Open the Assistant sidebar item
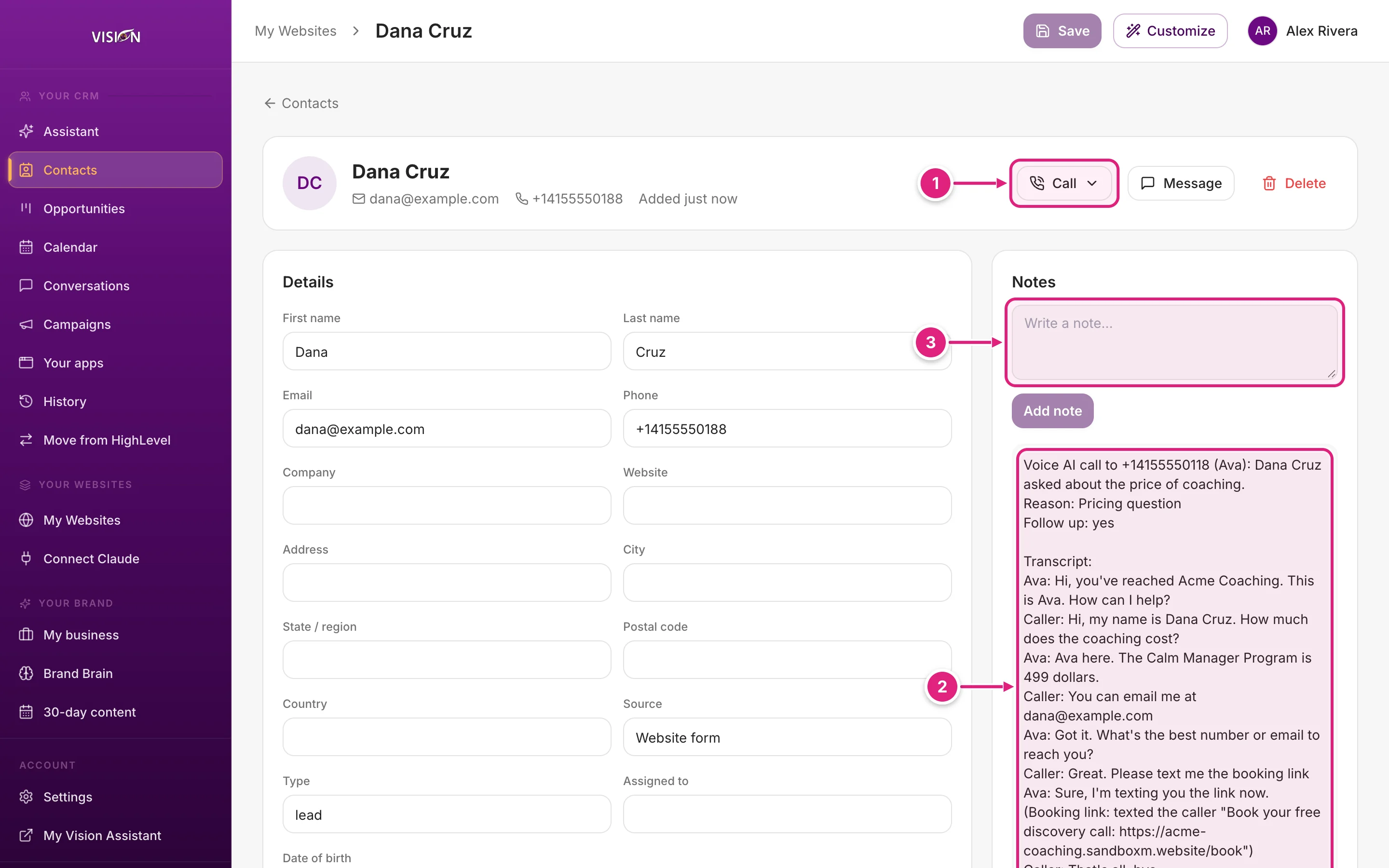 click(x=115, y=132)
